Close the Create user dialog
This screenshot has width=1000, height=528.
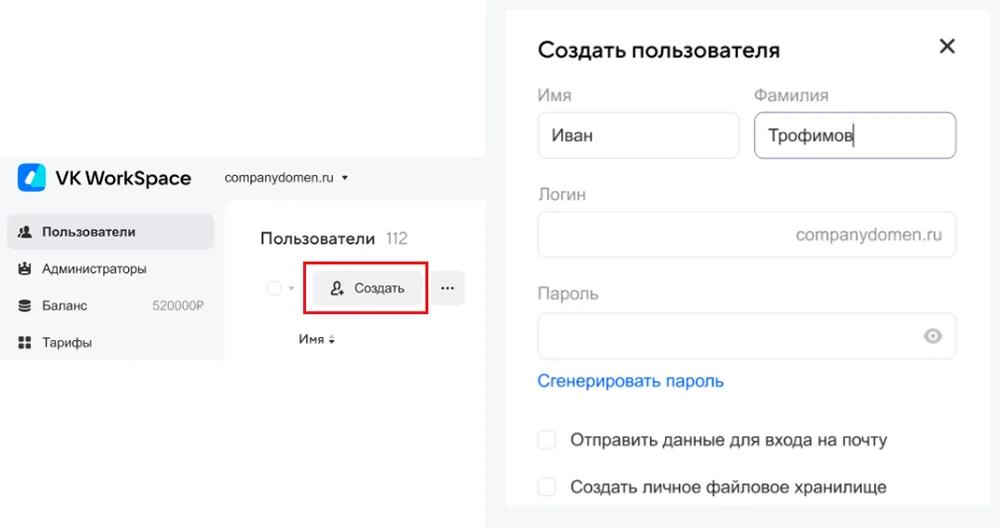coord(947,46)
